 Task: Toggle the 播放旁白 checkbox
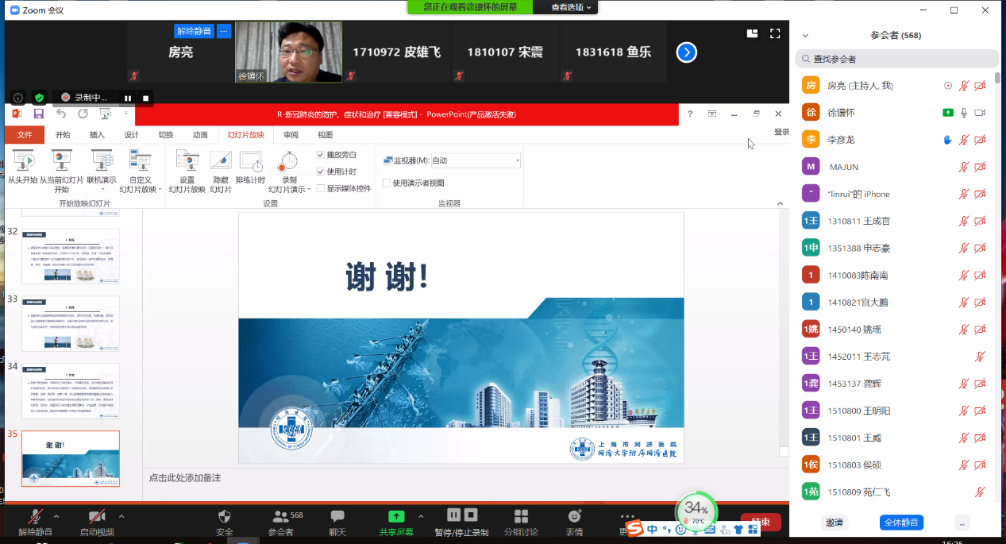(321, 155)
